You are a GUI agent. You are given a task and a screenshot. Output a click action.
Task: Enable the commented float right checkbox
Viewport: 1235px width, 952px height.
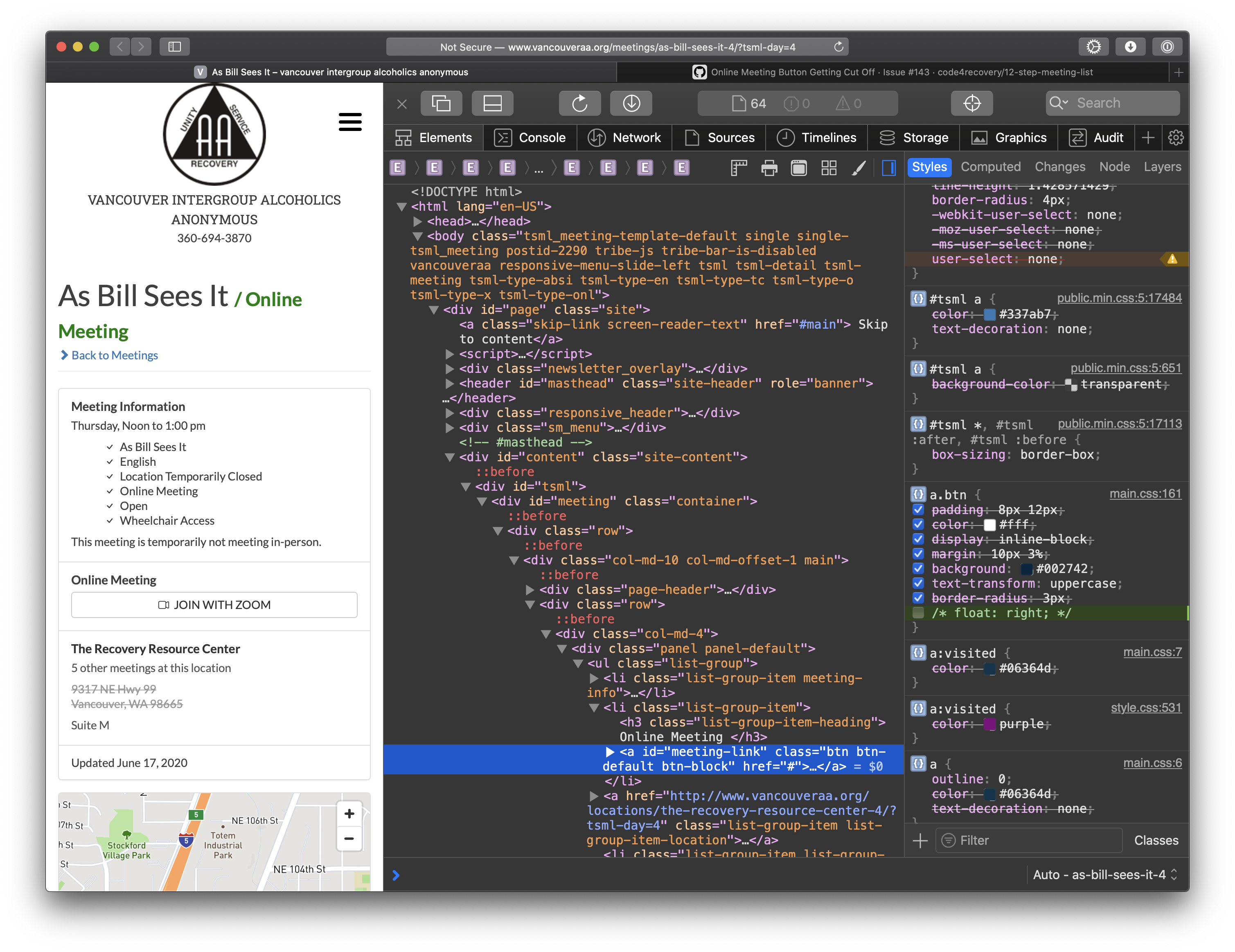coord(918,613)
